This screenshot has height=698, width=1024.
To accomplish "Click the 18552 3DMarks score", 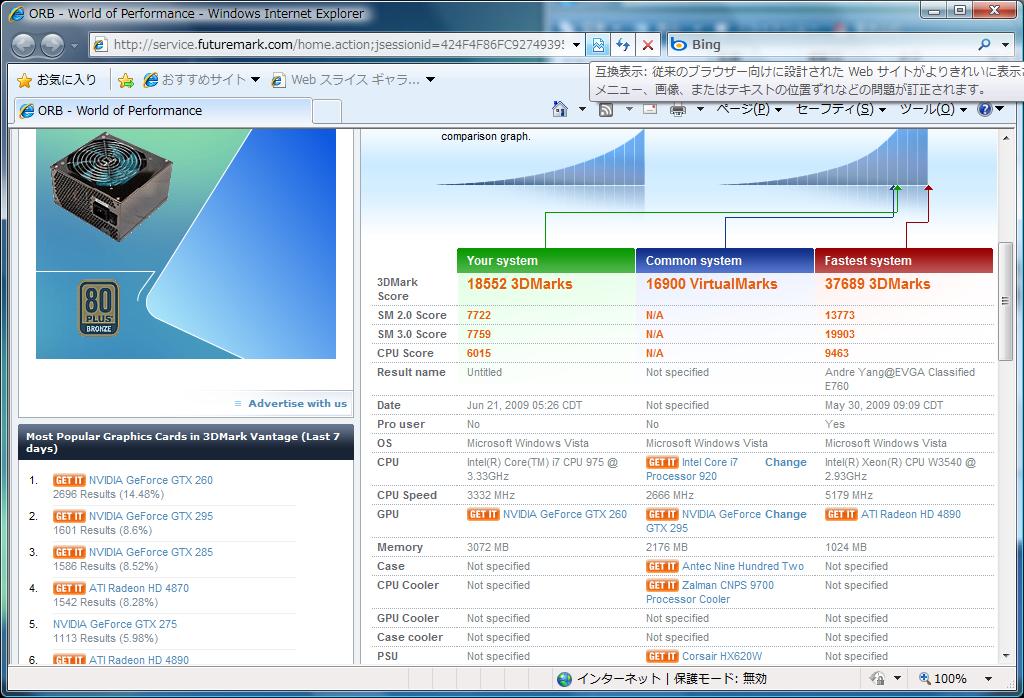I will point(519,284).
